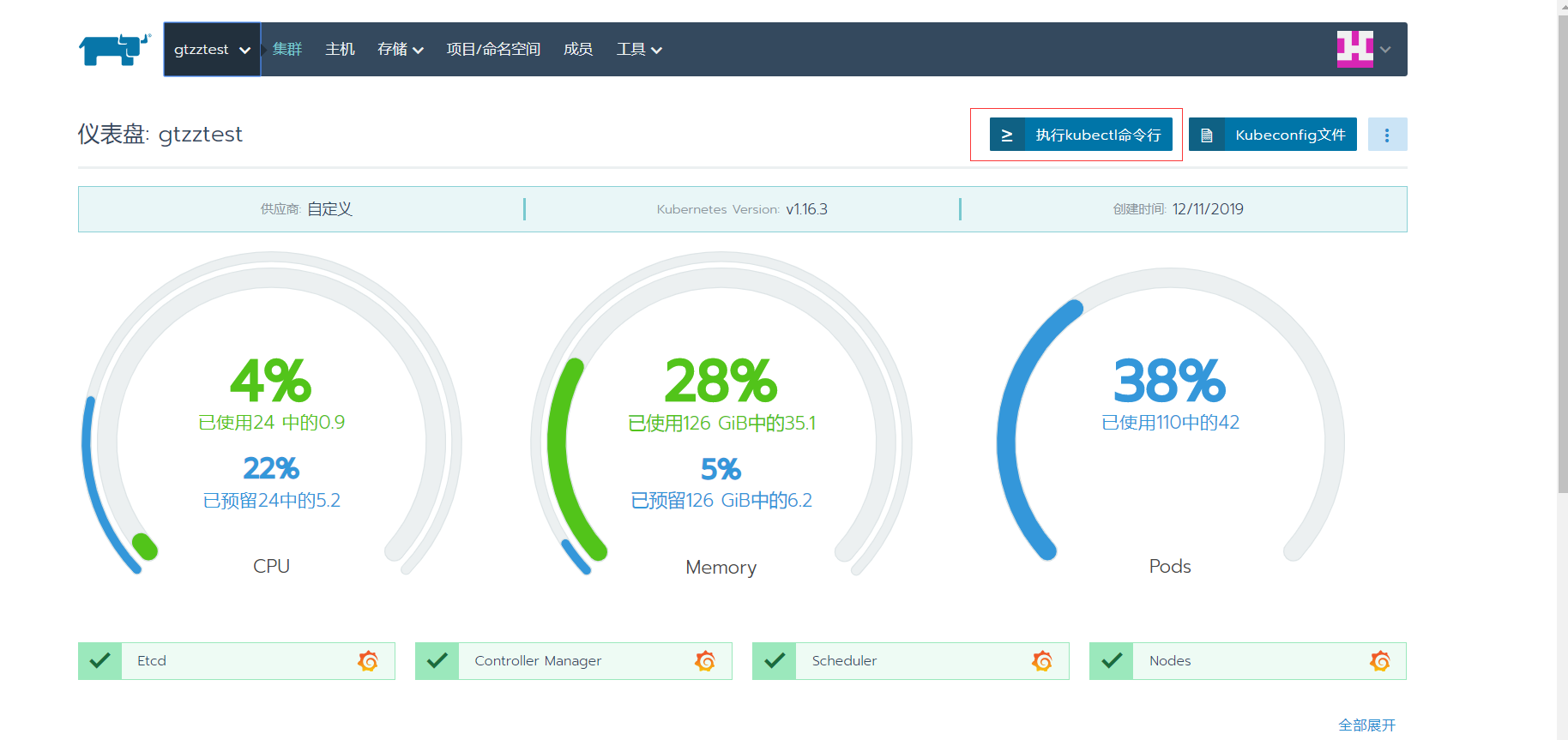Click the 创建时间 12/11/2019 text
The image size is (1568, 740).
[1179, 209]
